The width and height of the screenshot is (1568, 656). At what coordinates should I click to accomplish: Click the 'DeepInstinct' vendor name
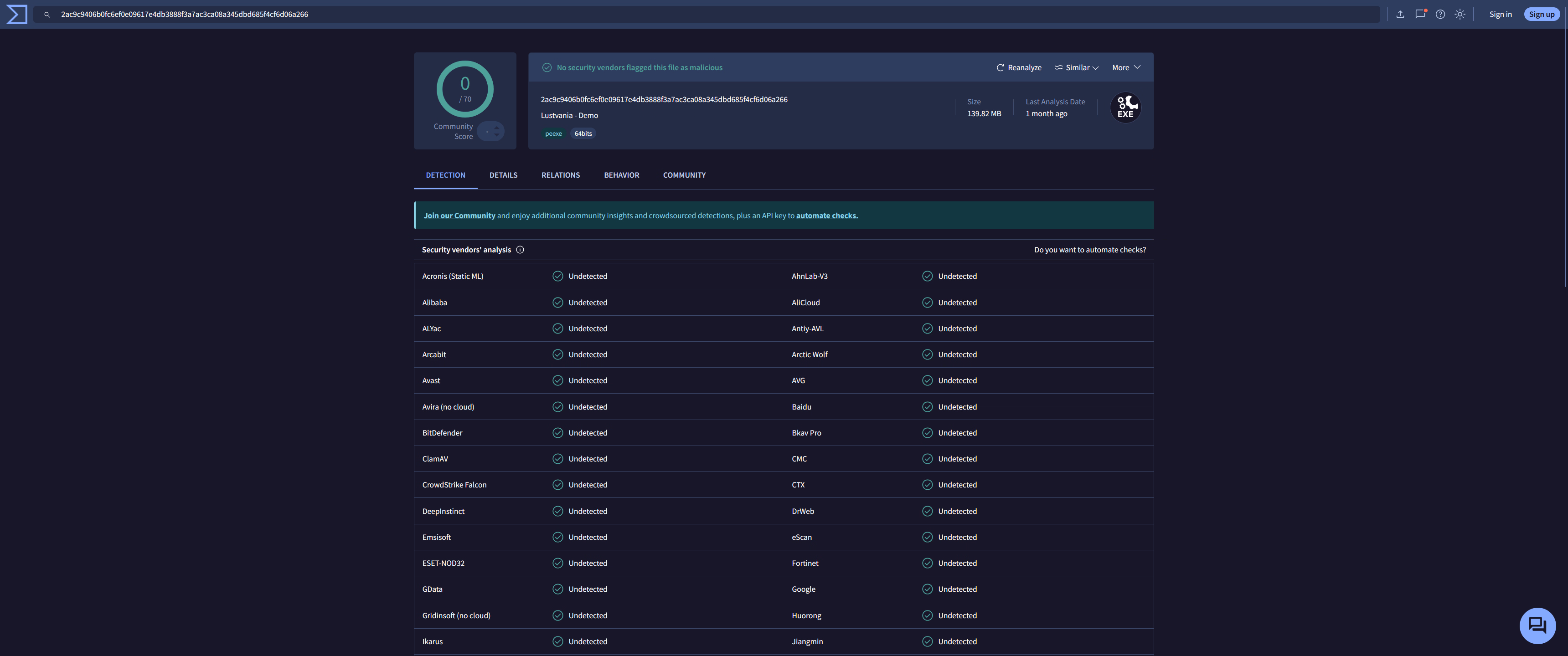click(443, 511)
